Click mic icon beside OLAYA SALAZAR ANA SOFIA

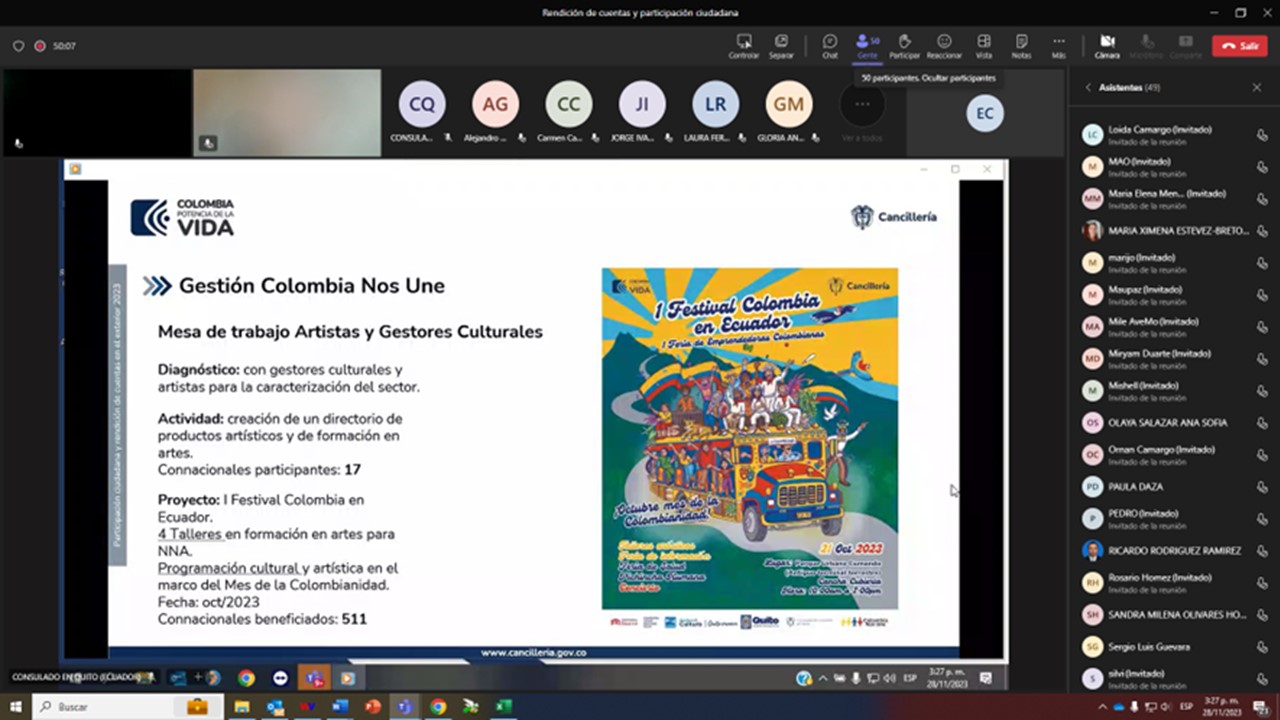coord(1262,423)
